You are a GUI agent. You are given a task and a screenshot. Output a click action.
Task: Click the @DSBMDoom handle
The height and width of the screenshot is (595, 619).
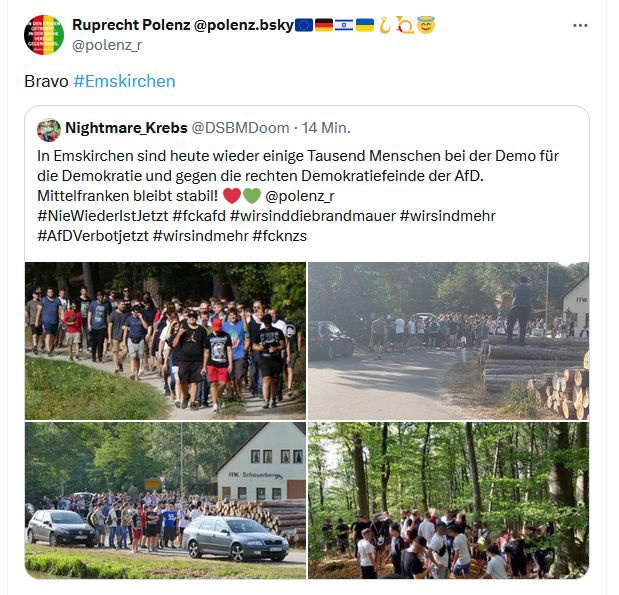(240, 128)
